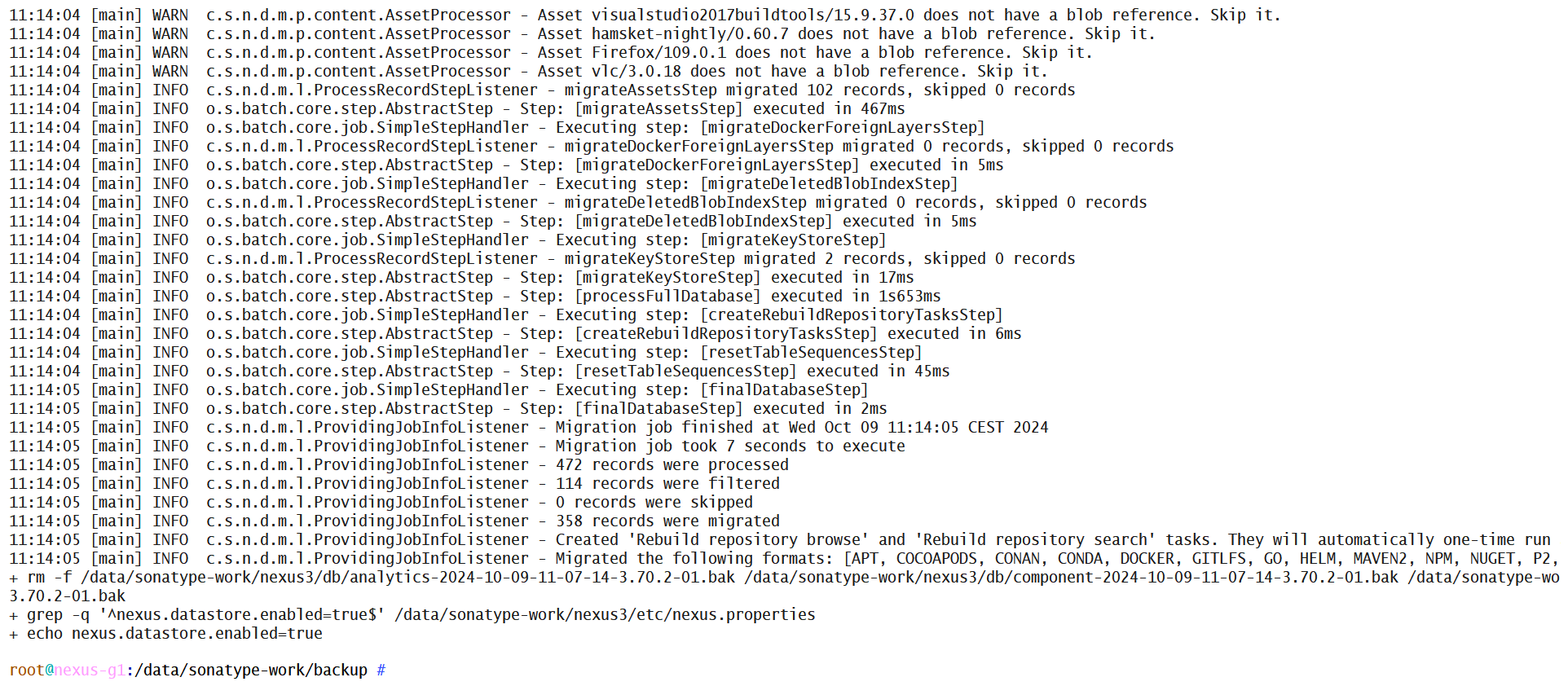Click the 'nexus-g1' hostname in the prompt

pyautogui.click(x=90, y=671)
